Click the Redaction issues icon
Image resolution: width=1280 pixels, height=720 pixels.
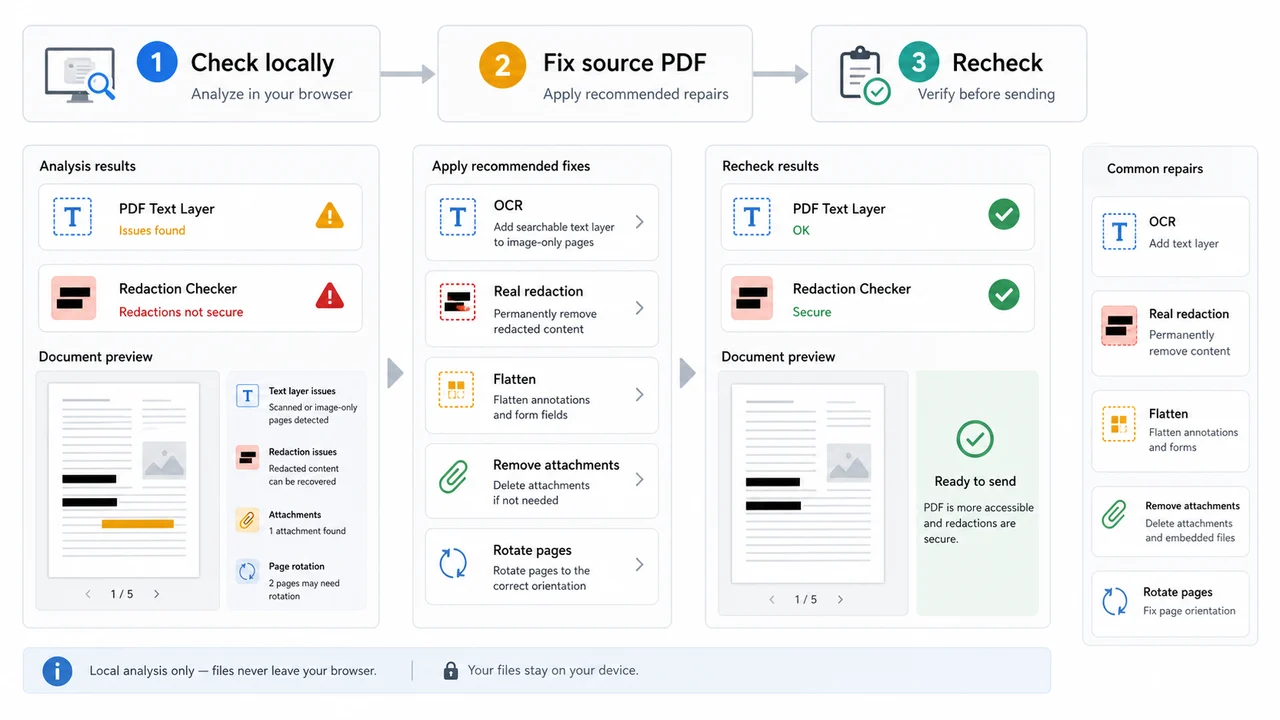tap(247, 458)
